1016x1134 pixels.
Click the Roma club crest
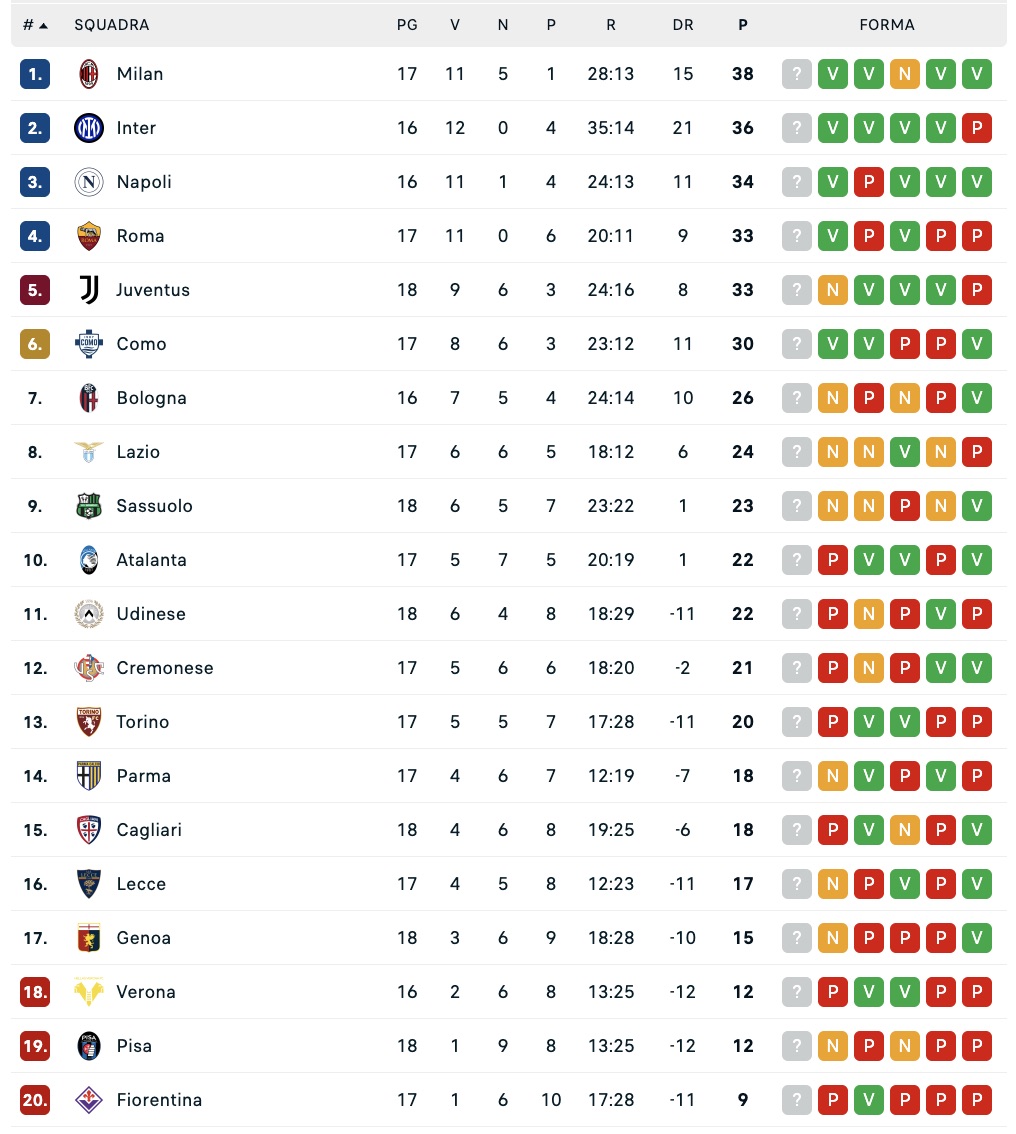point(89,236)
